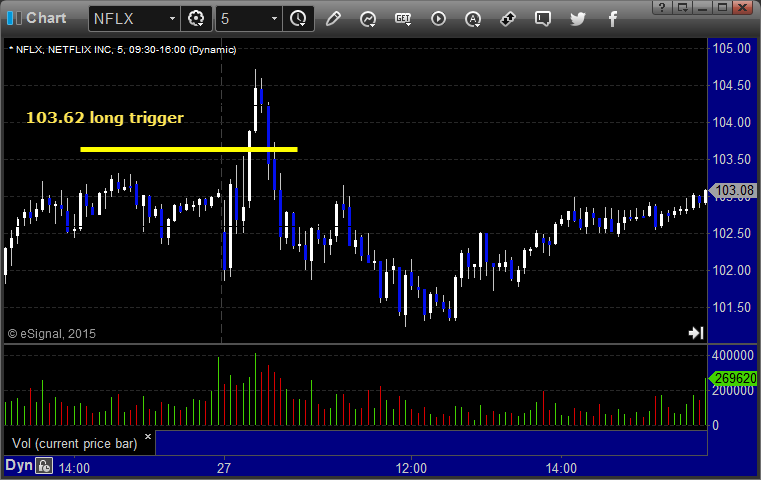This screenshot has height=480, width=761.
Task: Share chart via Twitter icon
Action: tap(578, 19)
